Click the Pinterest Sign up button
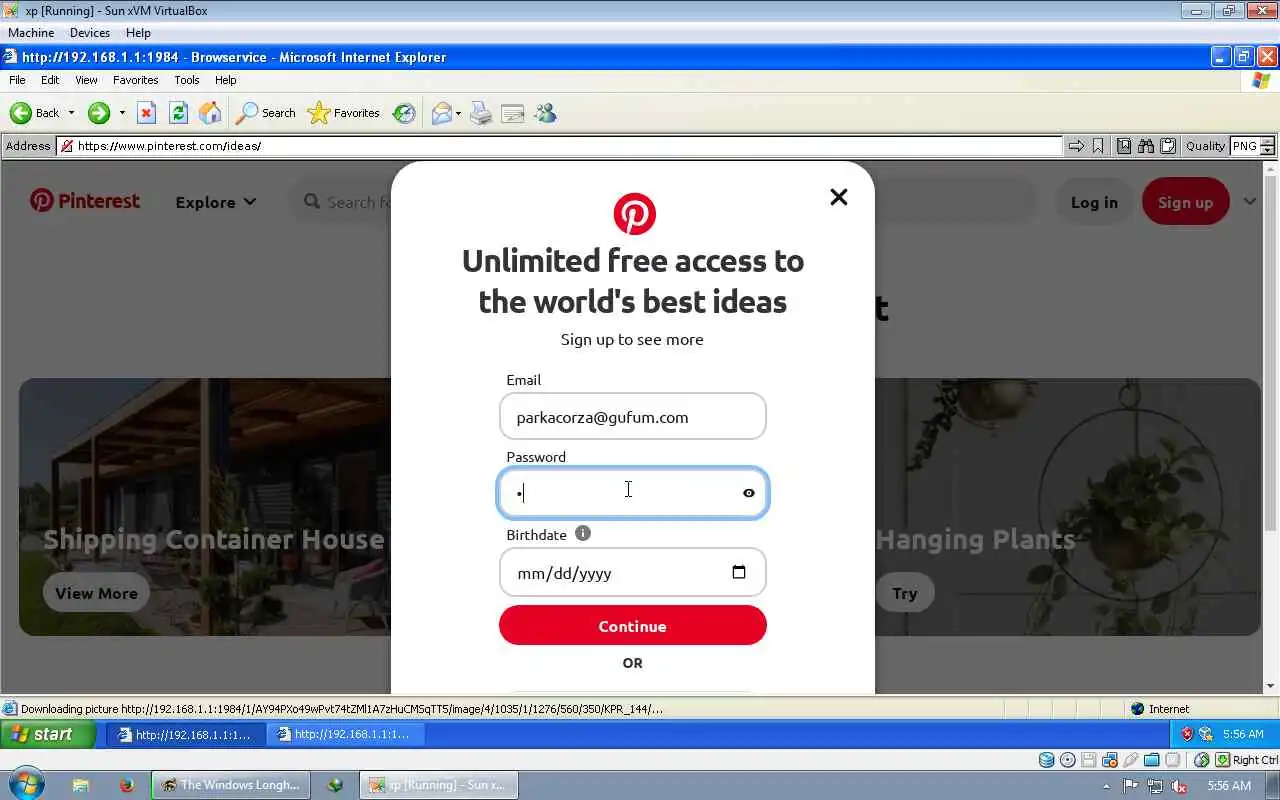This screenshot has height=800, width=1280. click(1186, 202)
